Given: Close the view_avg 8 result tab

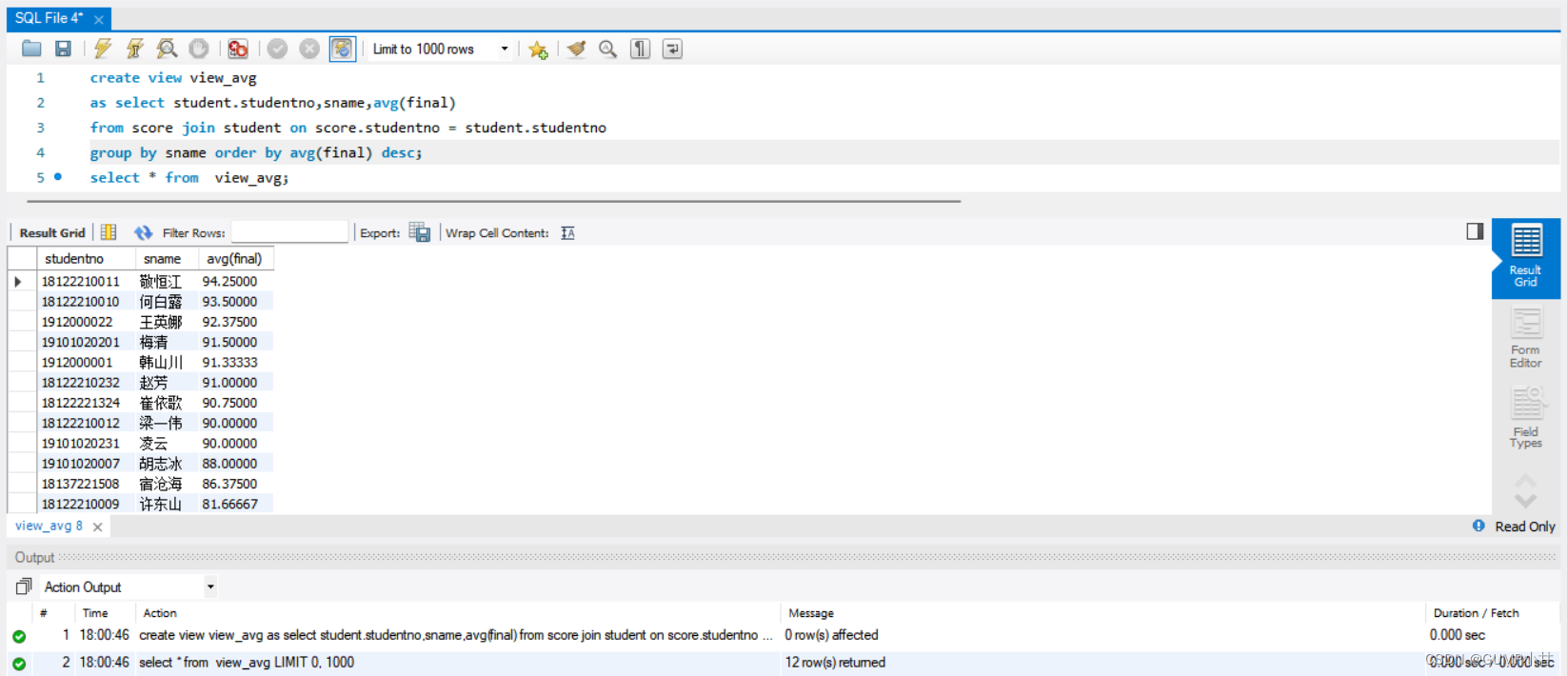Looking at the screenshot, I should pos(97,527).
